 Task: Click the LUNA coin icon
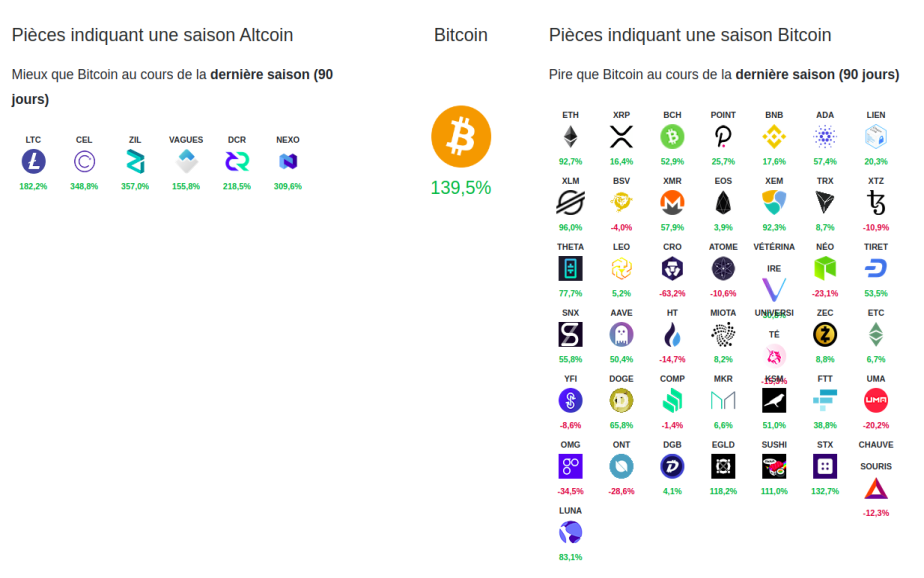click(x=570, y=533)
